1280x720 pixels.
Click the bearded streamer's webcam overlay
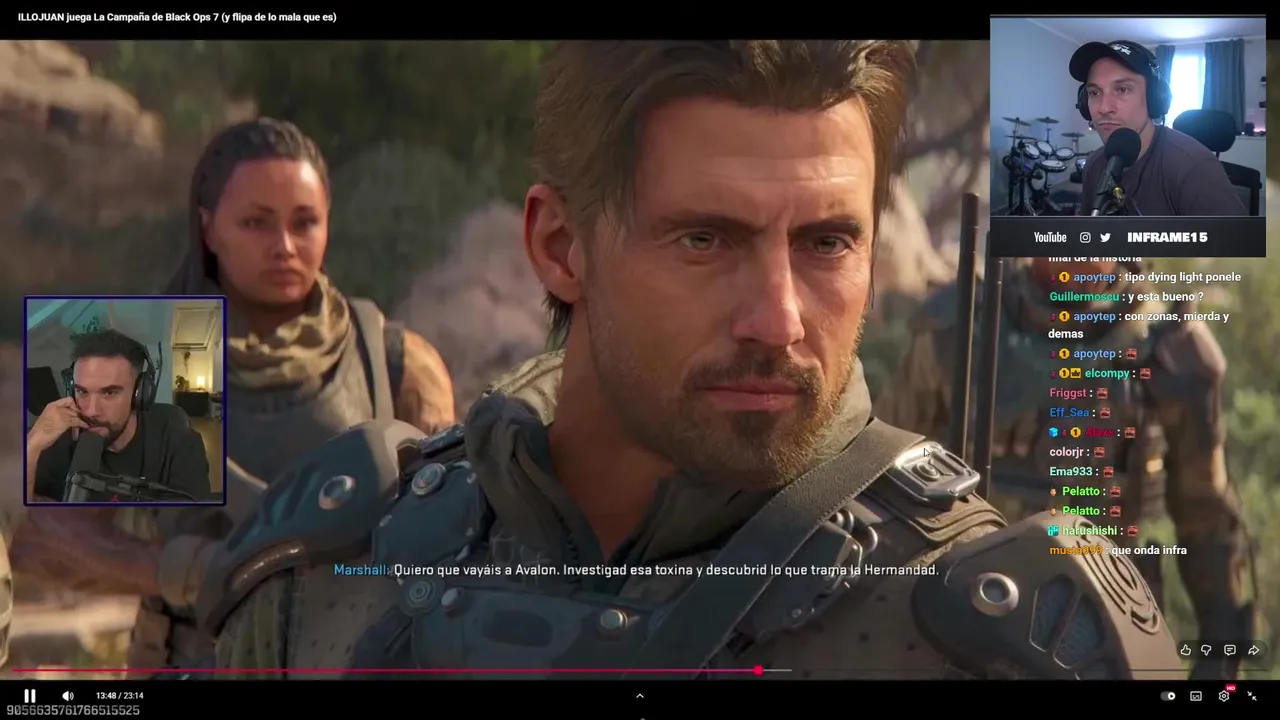125,401
